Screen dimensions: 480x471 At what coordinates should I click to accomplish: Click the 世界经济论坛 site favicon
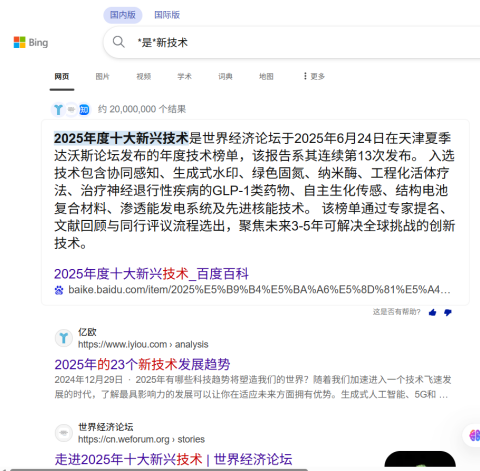[x=64, y=433]
